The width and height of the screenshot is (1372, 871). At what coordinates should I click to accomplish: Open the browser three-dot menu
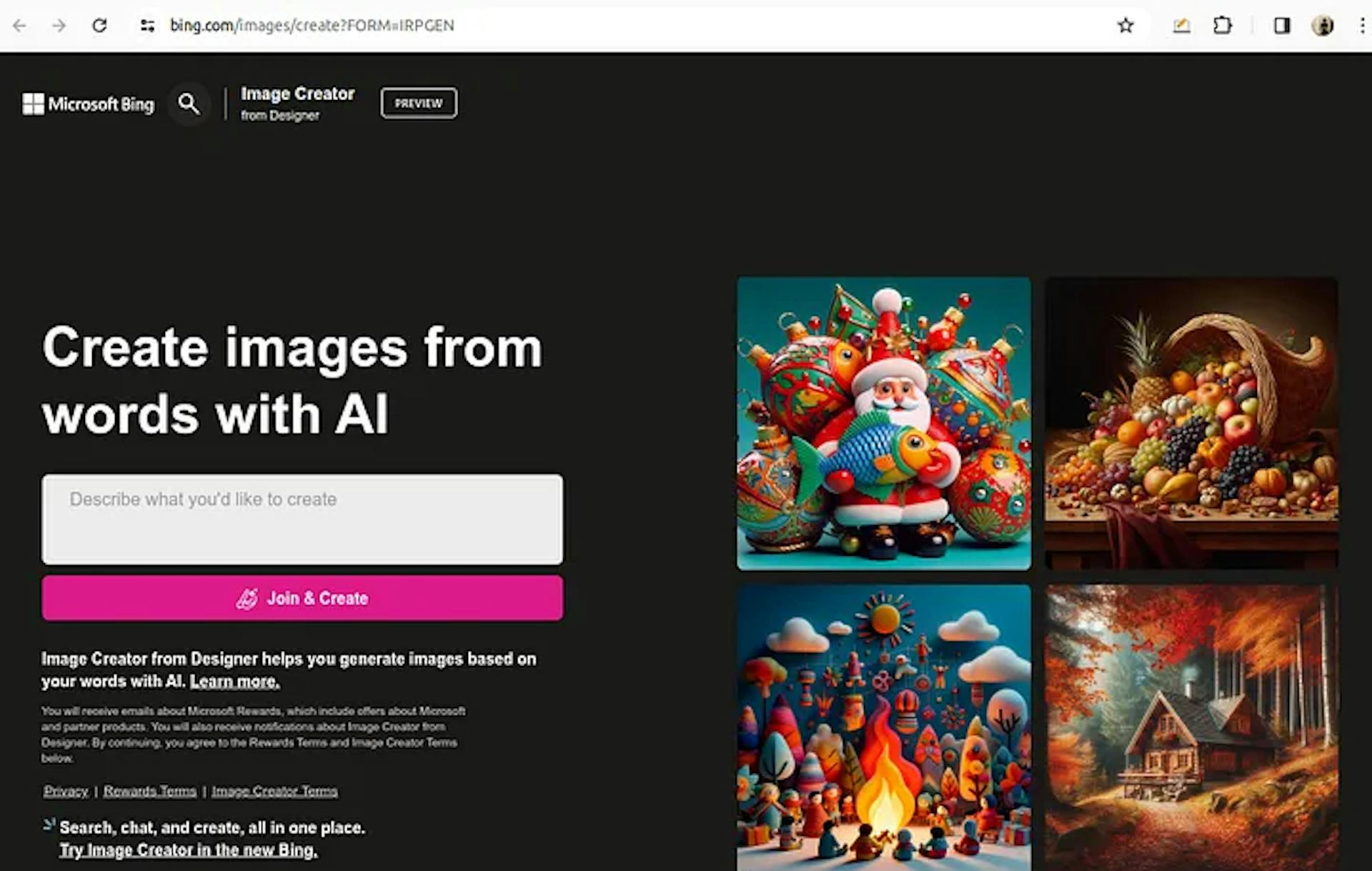1361,25
